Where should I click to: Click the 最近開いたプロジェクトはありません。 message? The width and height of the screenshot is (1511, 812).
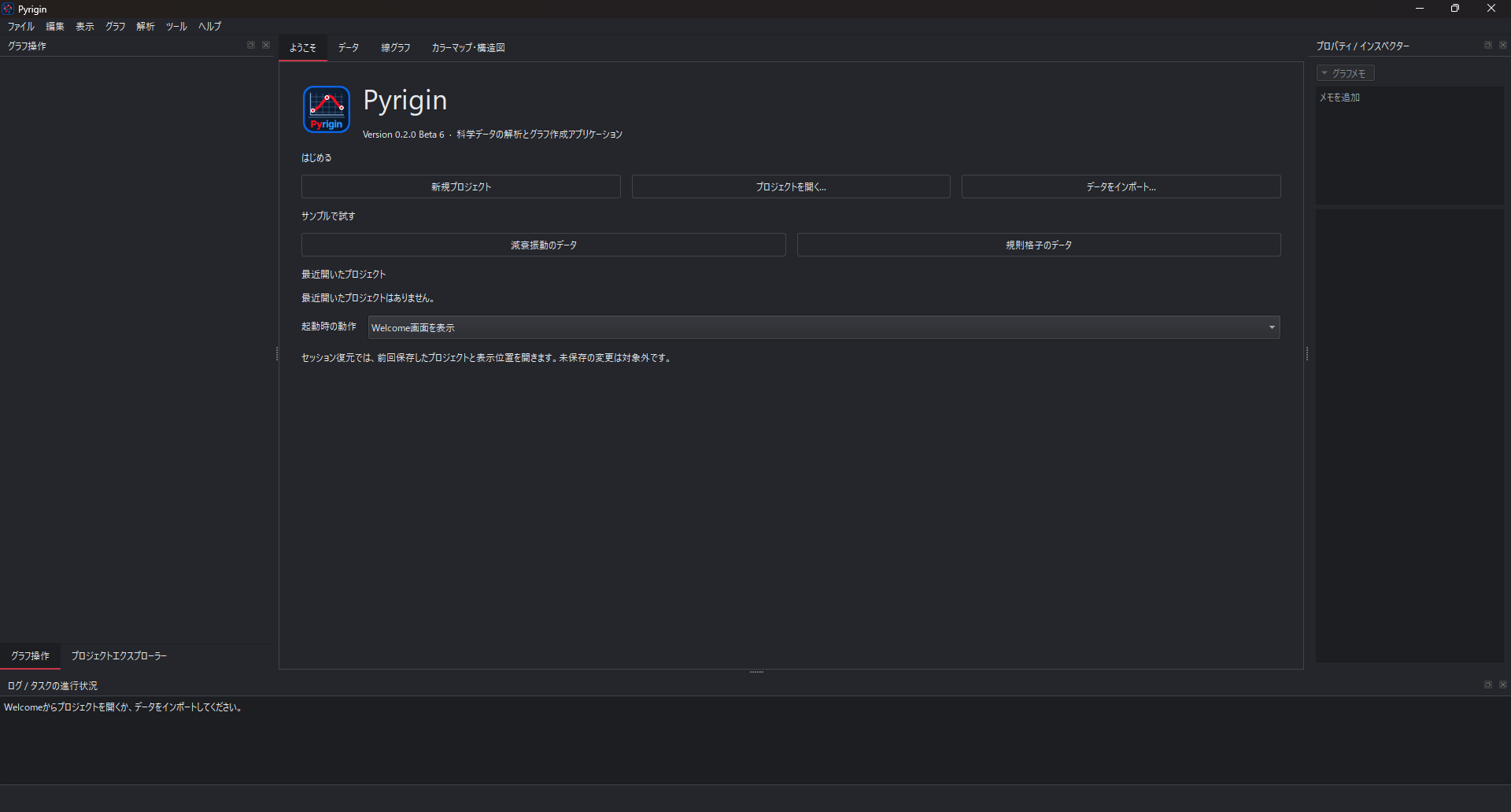click(368, 298)
